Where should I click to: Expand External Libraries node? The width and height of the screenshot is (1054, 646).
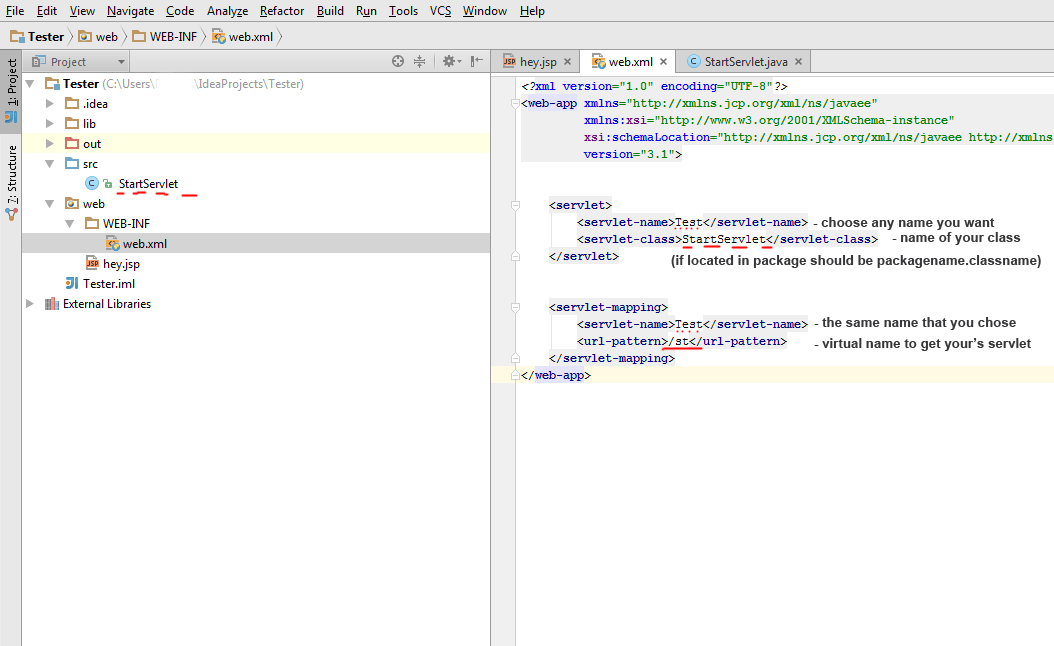(31, 304)
